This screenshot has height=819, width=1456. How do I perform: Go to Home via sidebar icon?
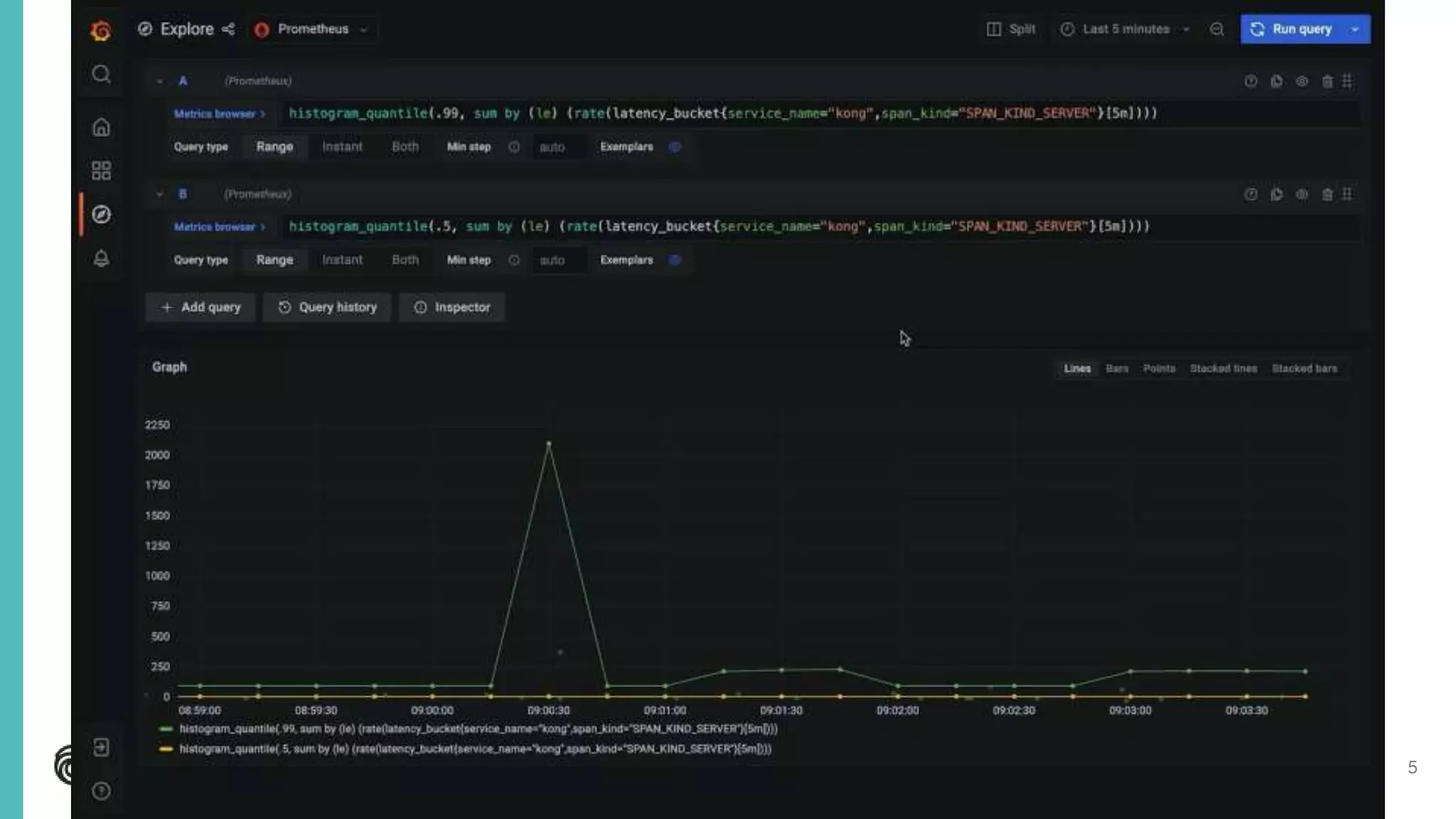click(101, 127)
